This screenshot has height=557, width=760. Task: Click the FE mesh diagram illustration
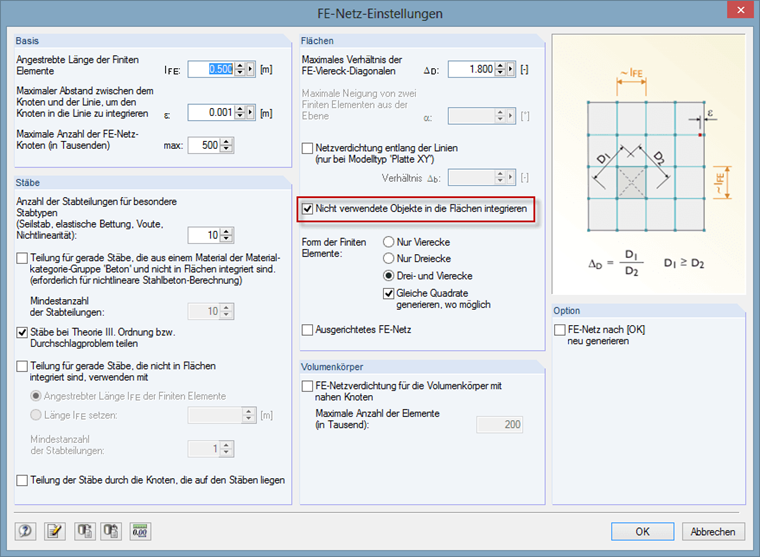pyautogui.click(x=649, y=164)
